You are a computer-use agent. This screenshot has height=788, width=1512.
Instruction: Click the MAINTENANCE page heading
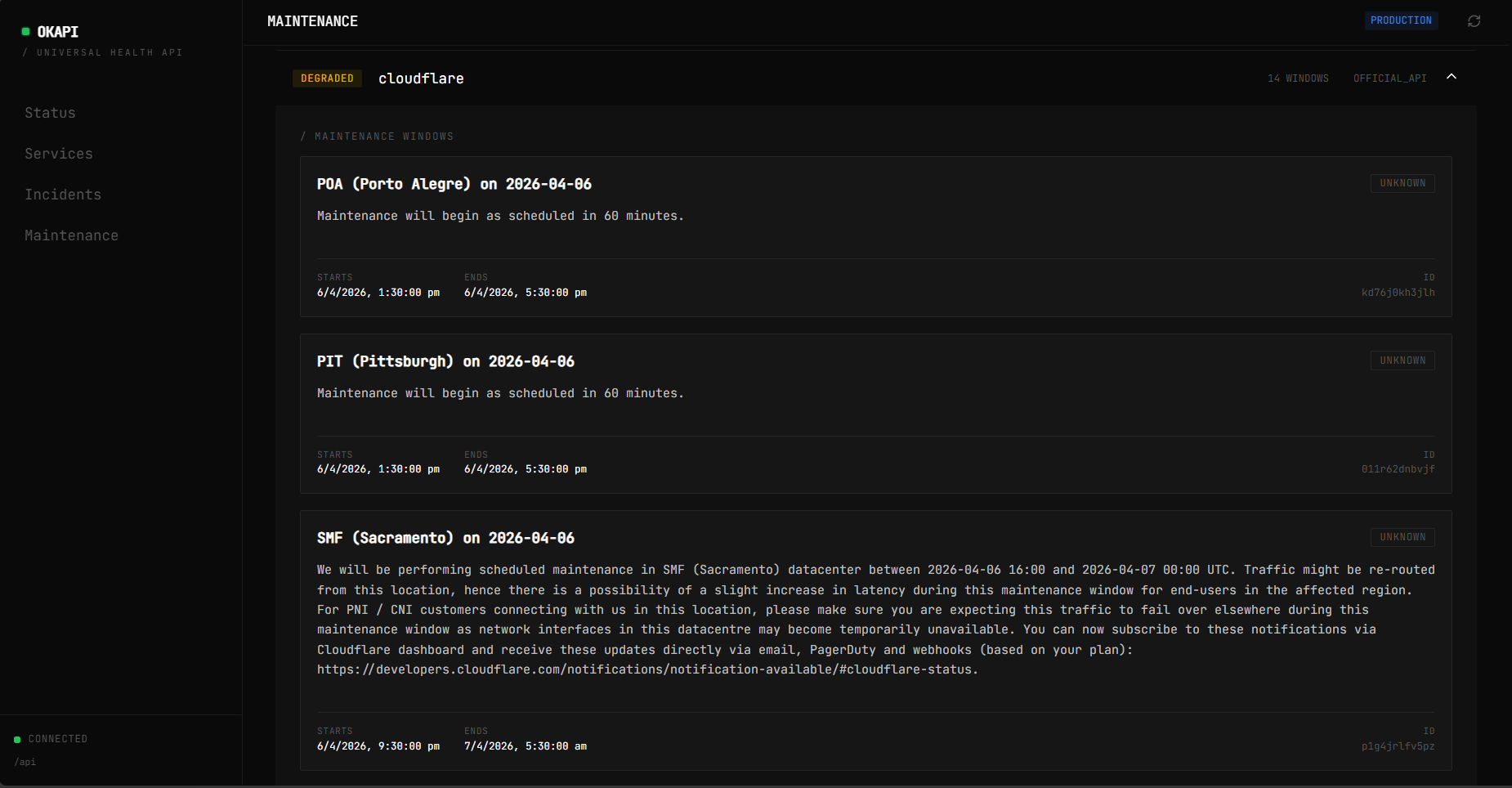point(312,21)
